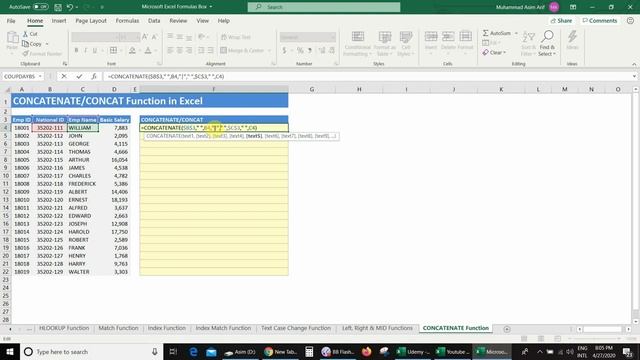Open Format as Table gallery
Image resolution: width=640 pixels, height=360 pixels.
coord(384,44)
